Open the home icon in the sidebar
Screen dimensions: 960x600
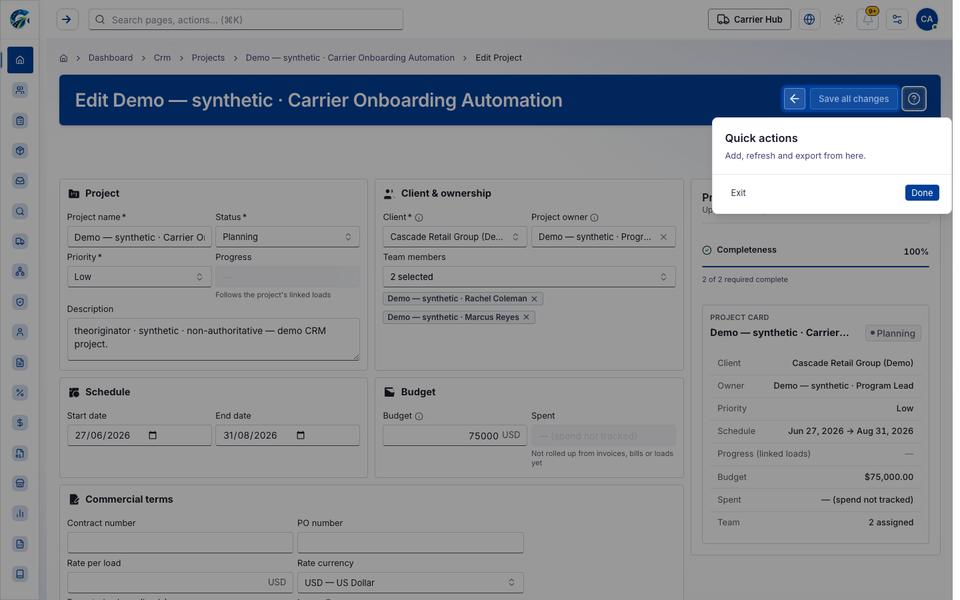(x=20, y=60)
